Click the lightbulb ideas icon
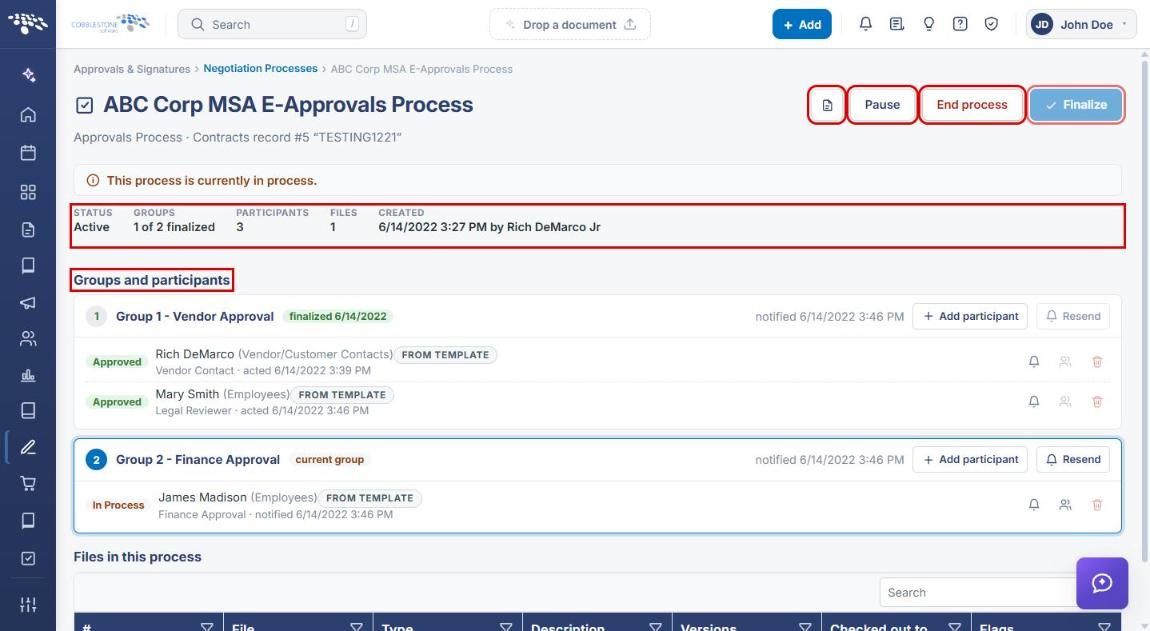This screenshot has height=631, width=1150. [929, 24]
